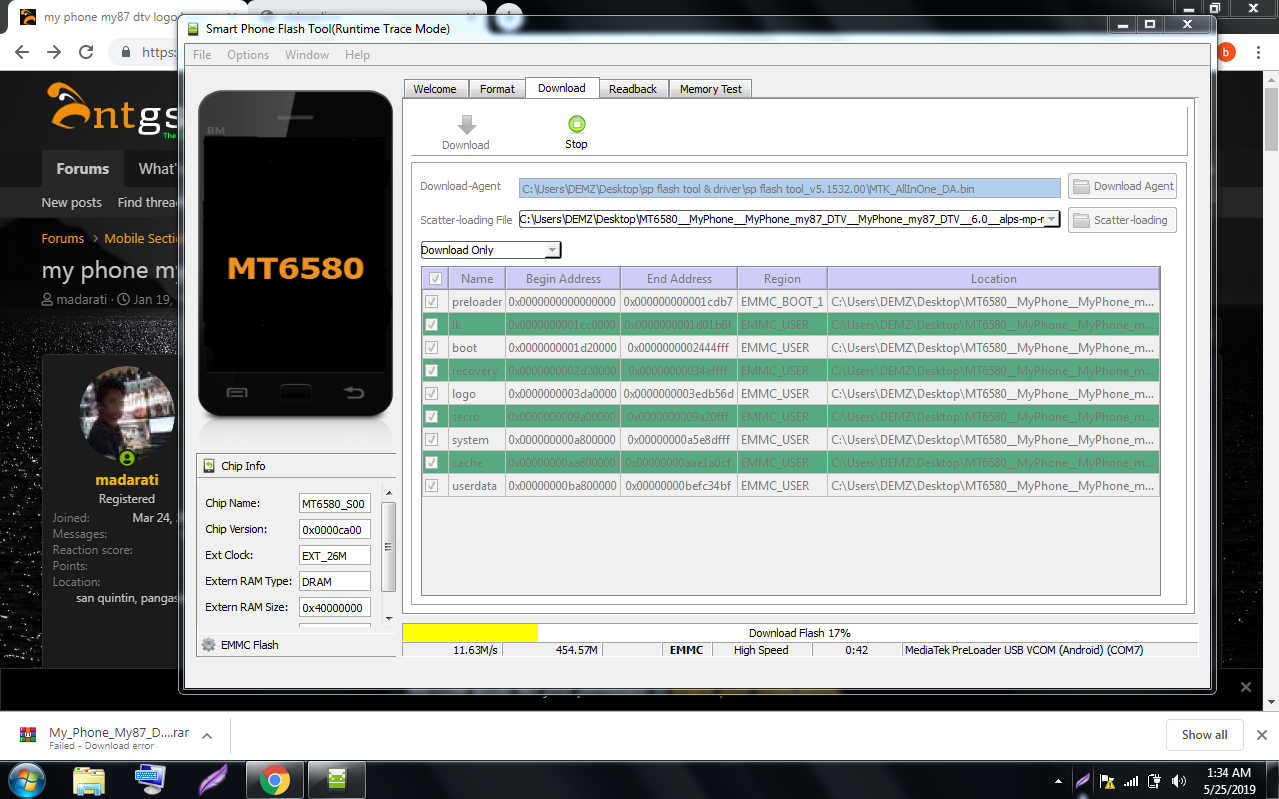Open the Forums tab in the browser page
The width and height of the screenshot is (1279, 799).
pos(82,169)
